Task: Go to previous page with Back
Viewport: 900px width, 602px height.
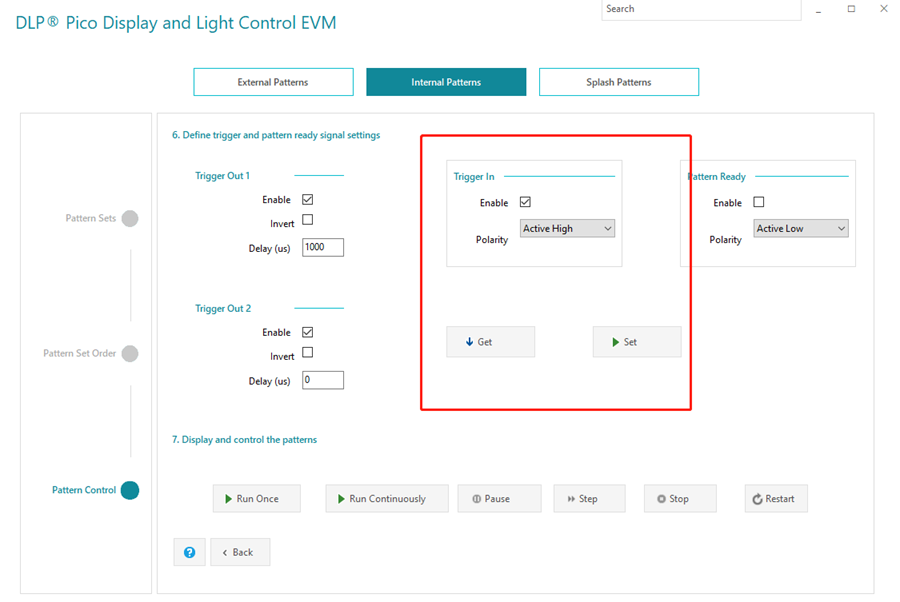Action: [240, 552]
